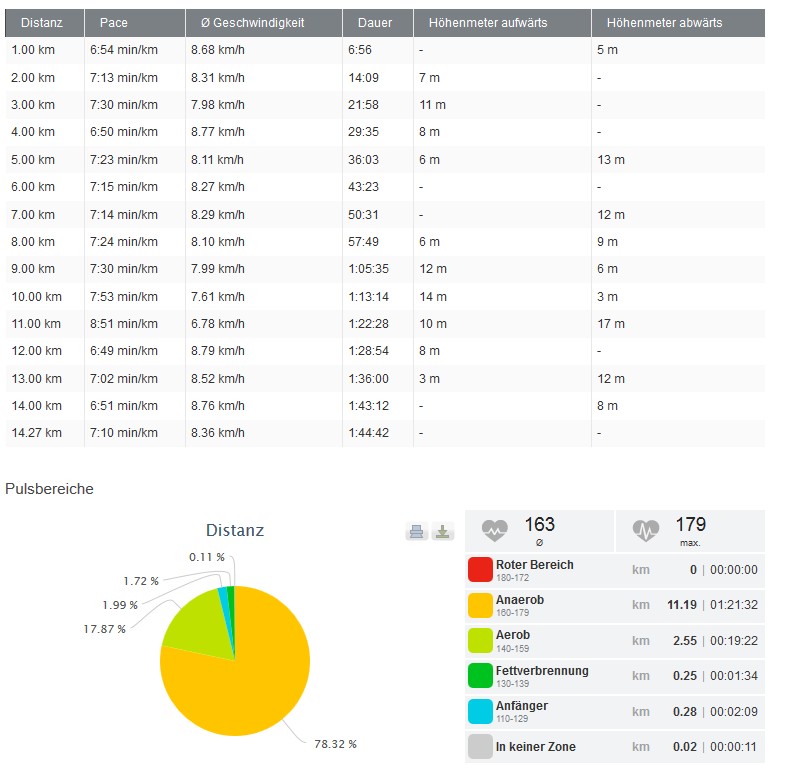Click the max heart rate heart icon
The width and height of the screenshot is (798, 773).
pyautogui.click(x=646, y=530)
